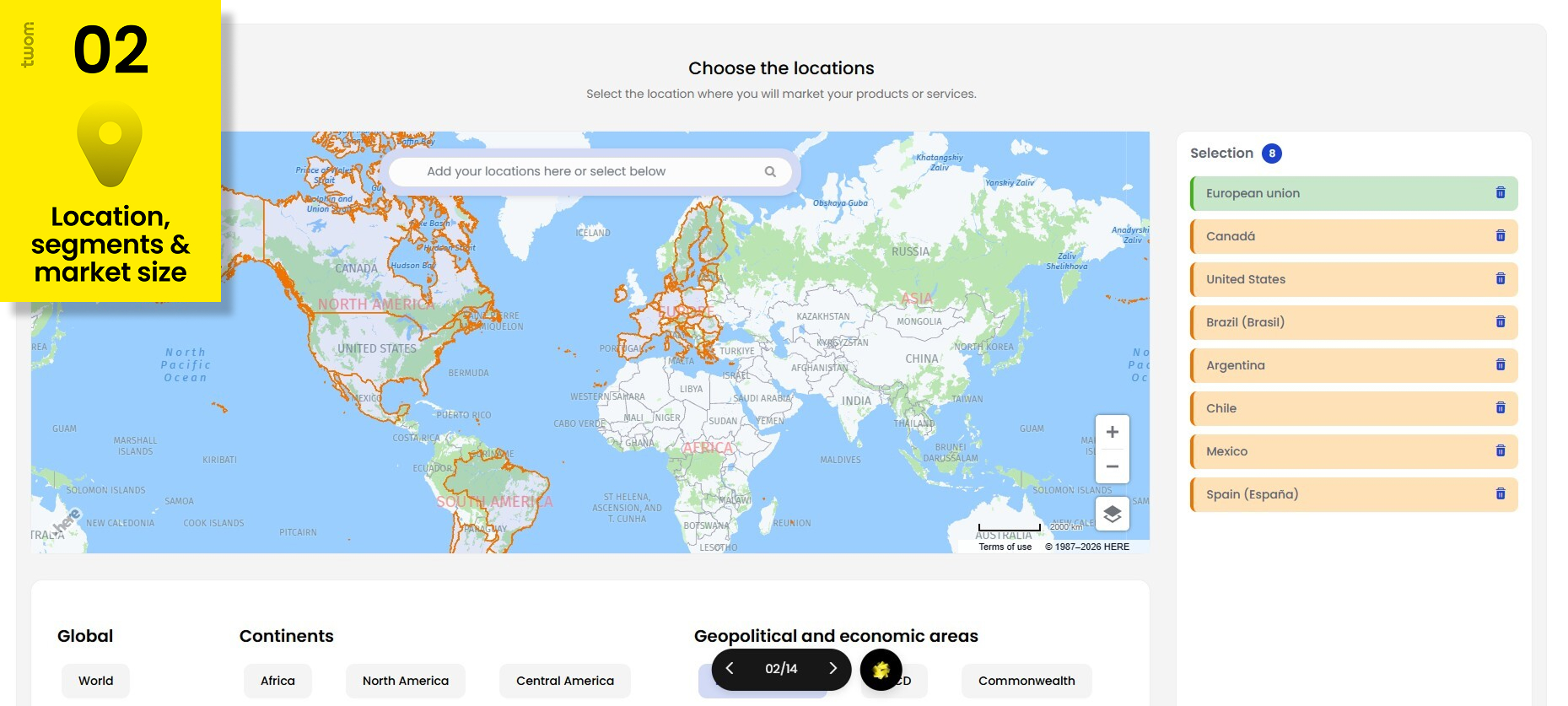Open the map Terms of use link
Image resolution: width=1568 pixels, height=706 pixels.
[1005, 547]
